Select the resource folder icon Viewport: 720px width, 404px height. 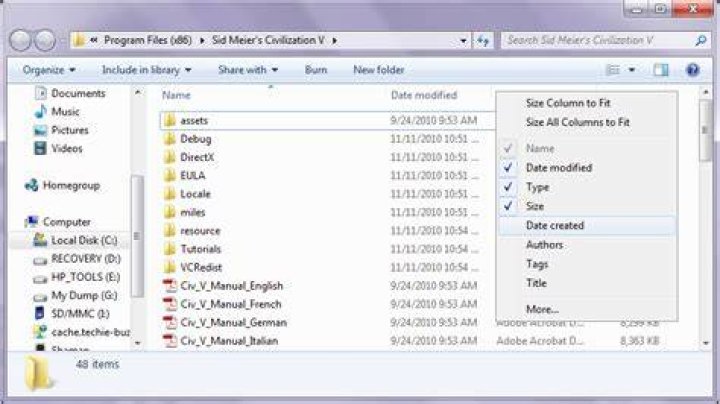click(x=169, y=230)
